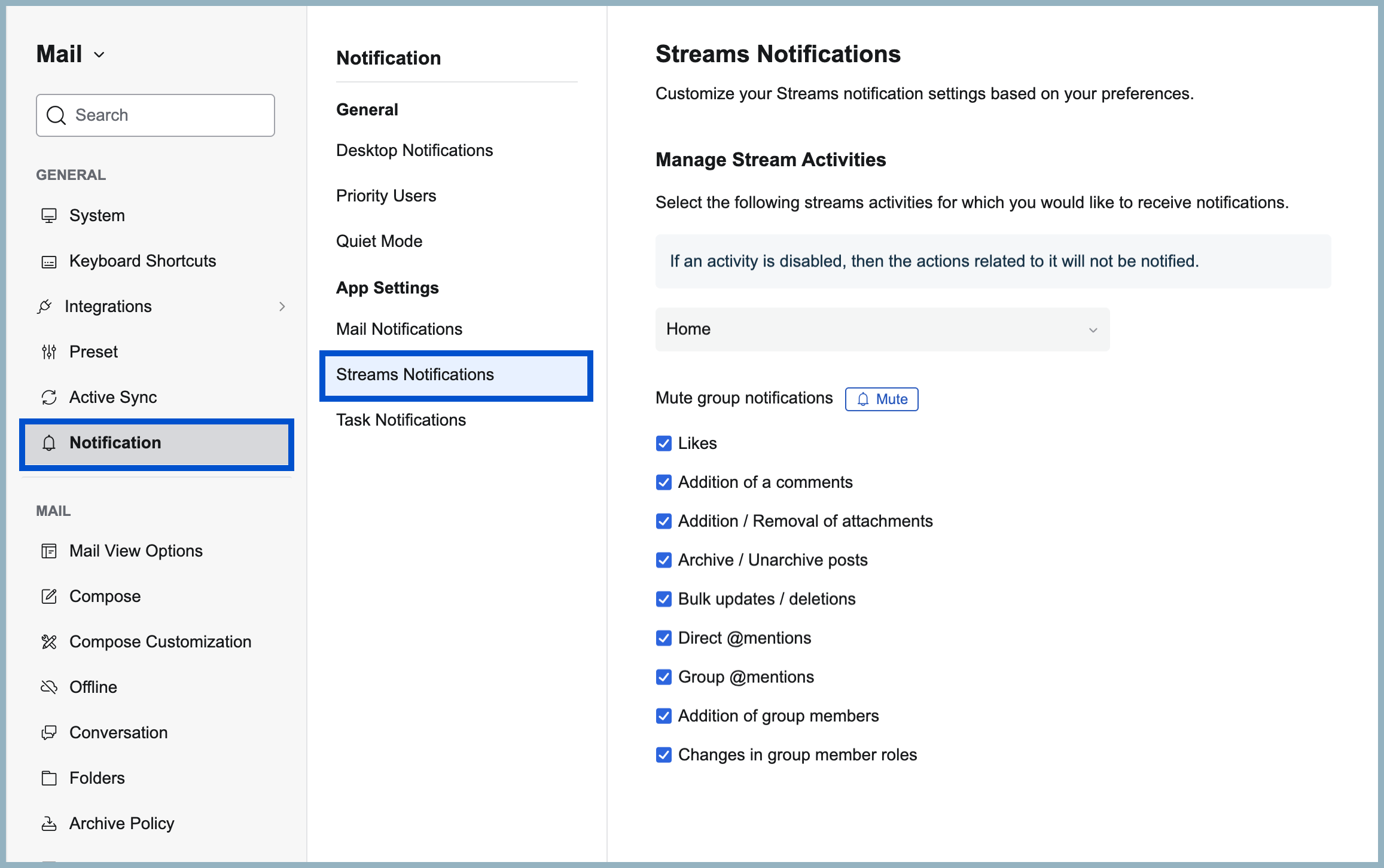Image resolution: width=1384 pixels, height=868 pixels.
Task: Open Desktop Notifications settings
Action: pyautogui.click(x=414, y=150)
